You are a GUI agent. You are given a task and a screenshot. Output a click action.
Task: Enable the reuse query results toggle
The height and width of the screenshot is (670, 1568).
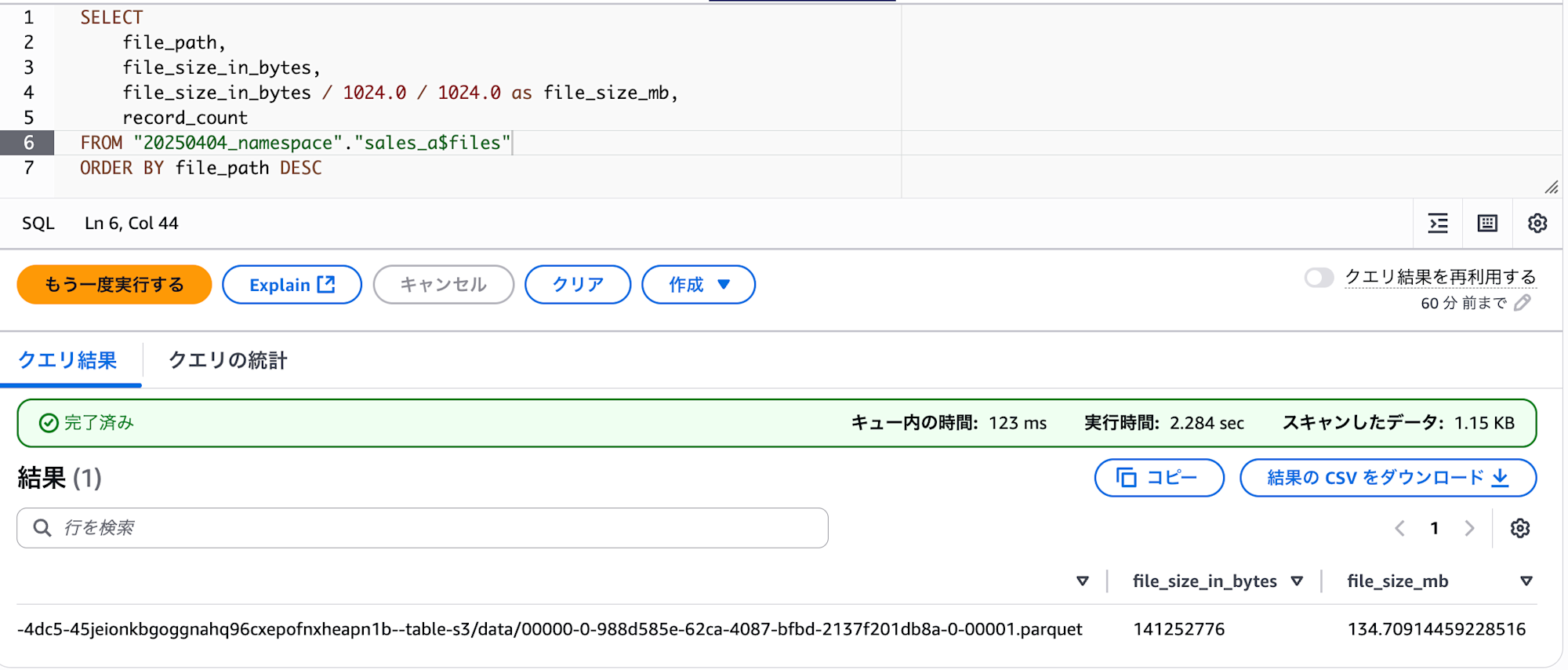tap(1319, 278)
